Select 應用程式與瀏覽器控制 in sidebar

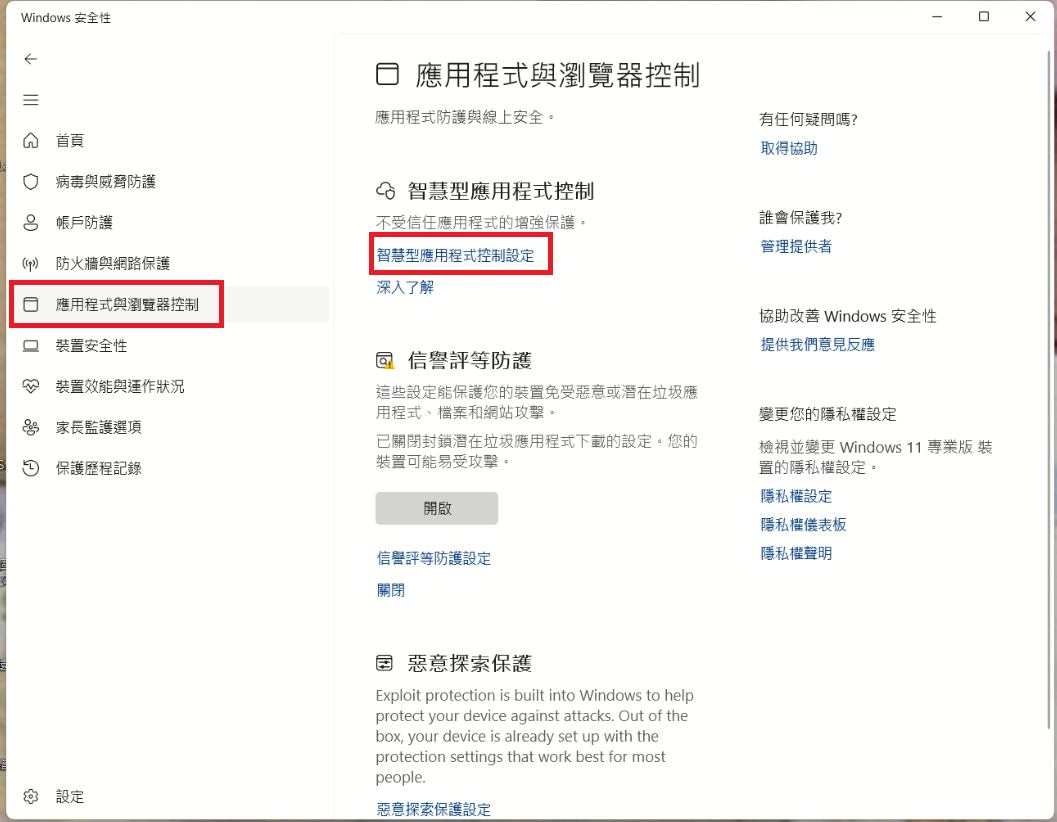[x=127, y=305]
